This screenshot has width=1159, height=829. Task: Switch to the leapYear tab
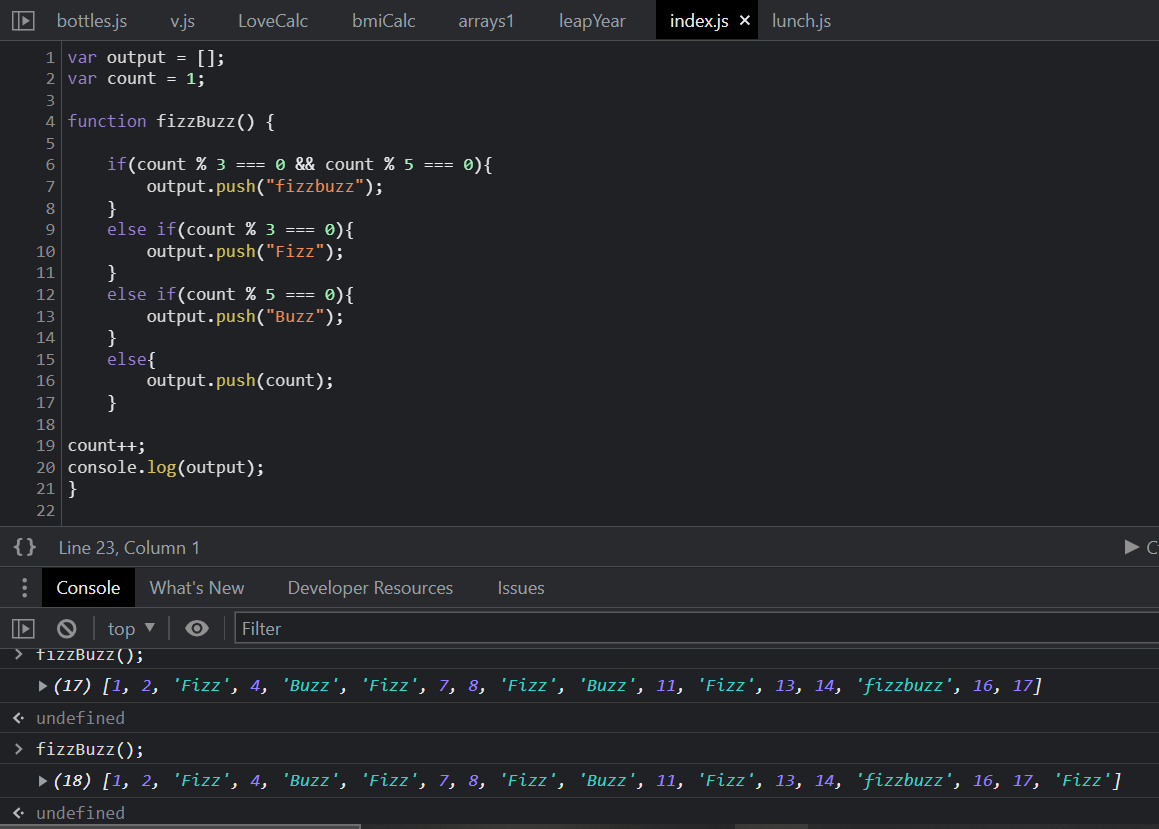(592, 21)
